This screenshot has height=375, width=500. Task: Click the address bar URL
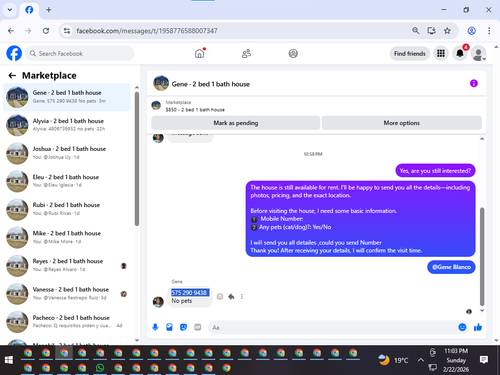point(147,31)
